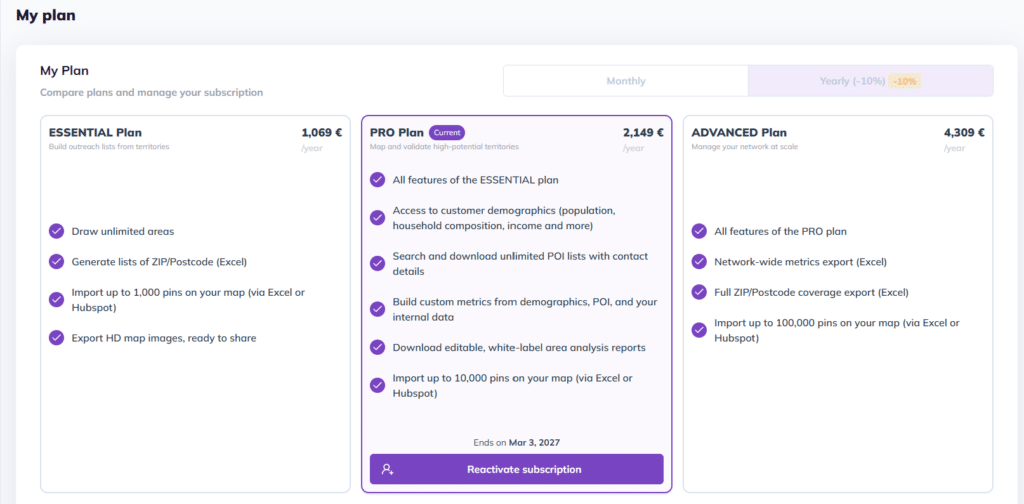Screen dimensions: 1024x504
Task: Click checkmark next to Generate lists of ZIP/Postcode
Action: (x=57, y=262)
